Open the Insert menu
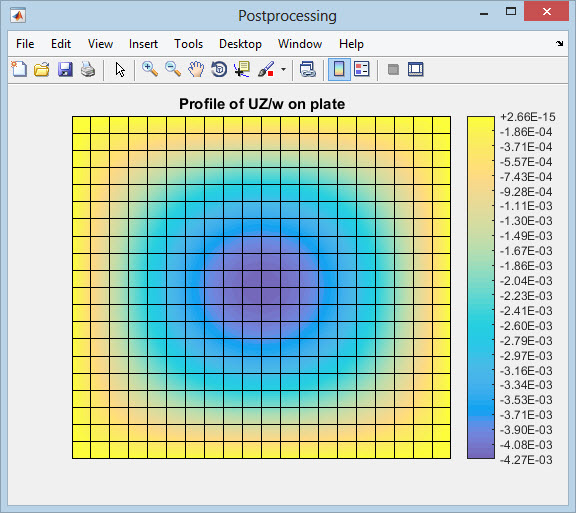The height and width of the screenshot is (513, 576). point(143,44)
